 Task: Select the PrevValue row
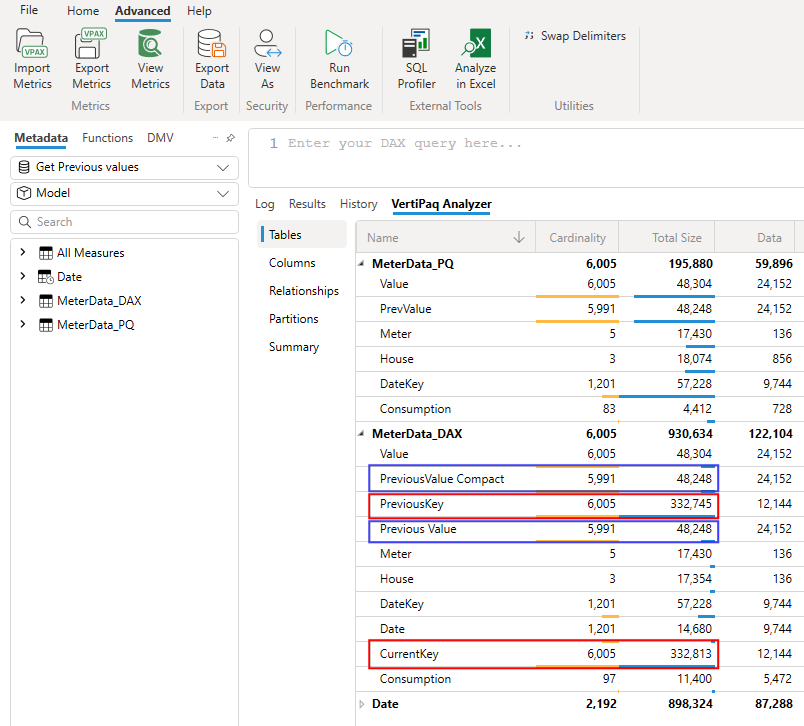(x=579, y=309)
